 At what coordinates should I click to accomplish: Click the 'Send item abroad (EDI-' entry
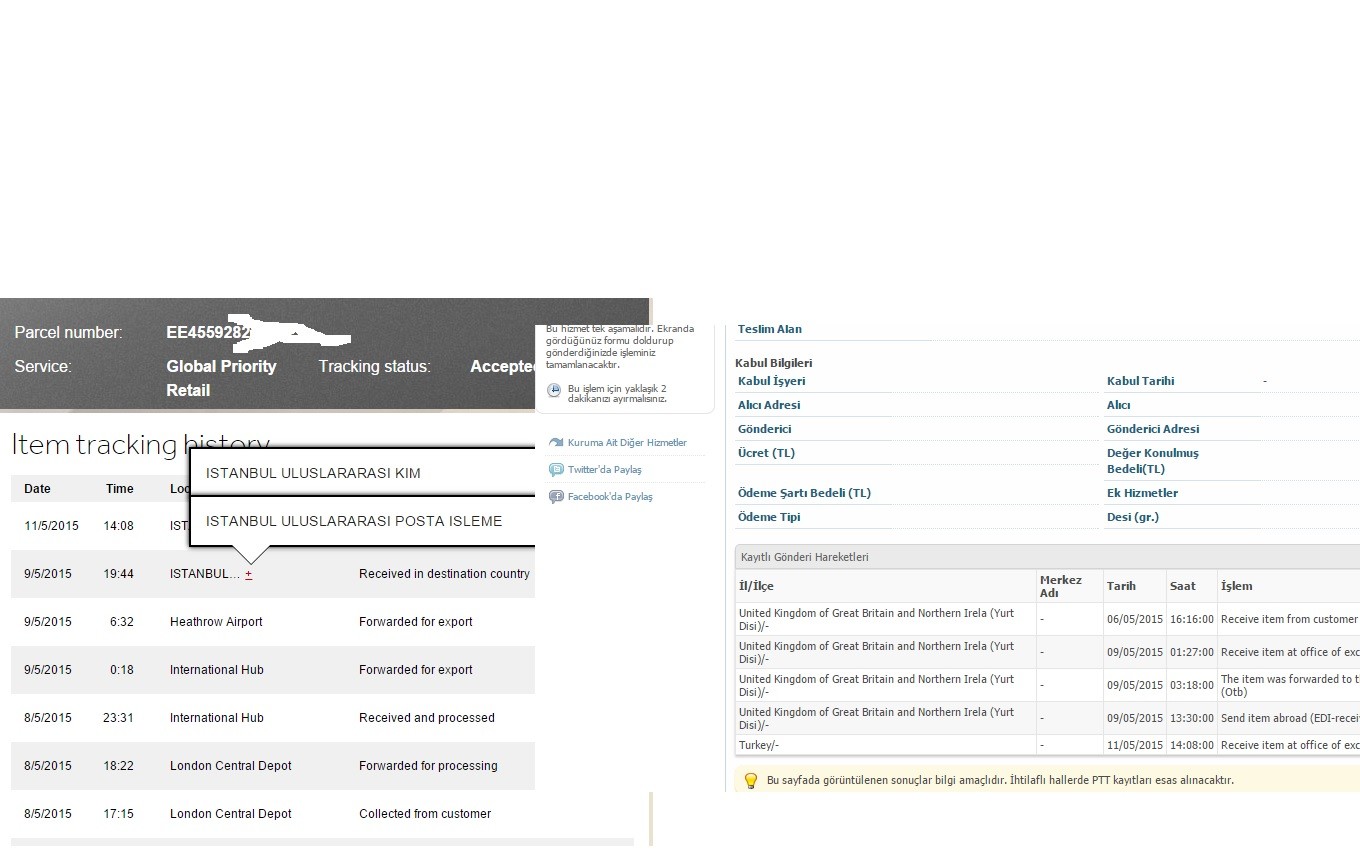coord(1289,718)
